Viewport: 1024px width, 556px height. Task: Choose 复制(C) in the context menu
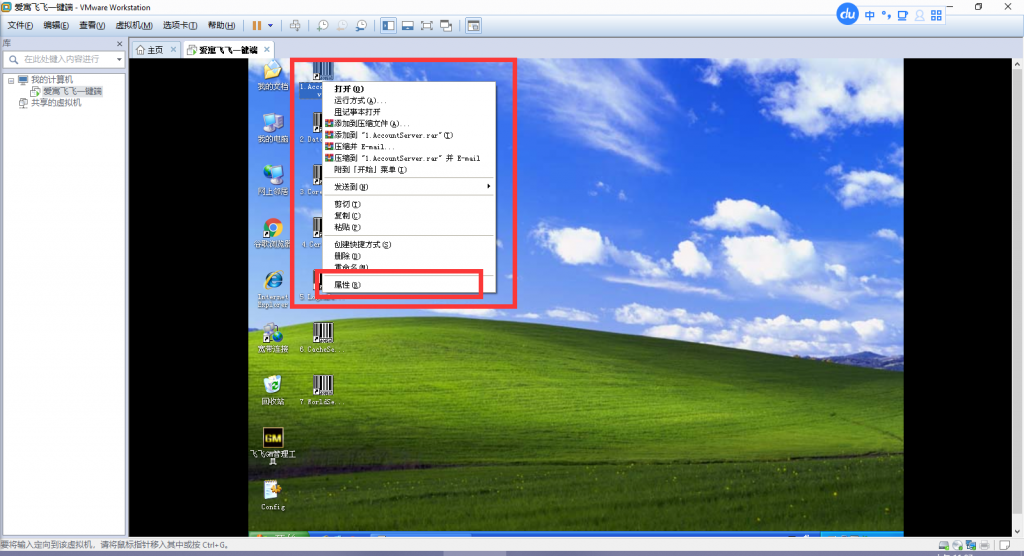pyautogui.click(x=347, y=216)
